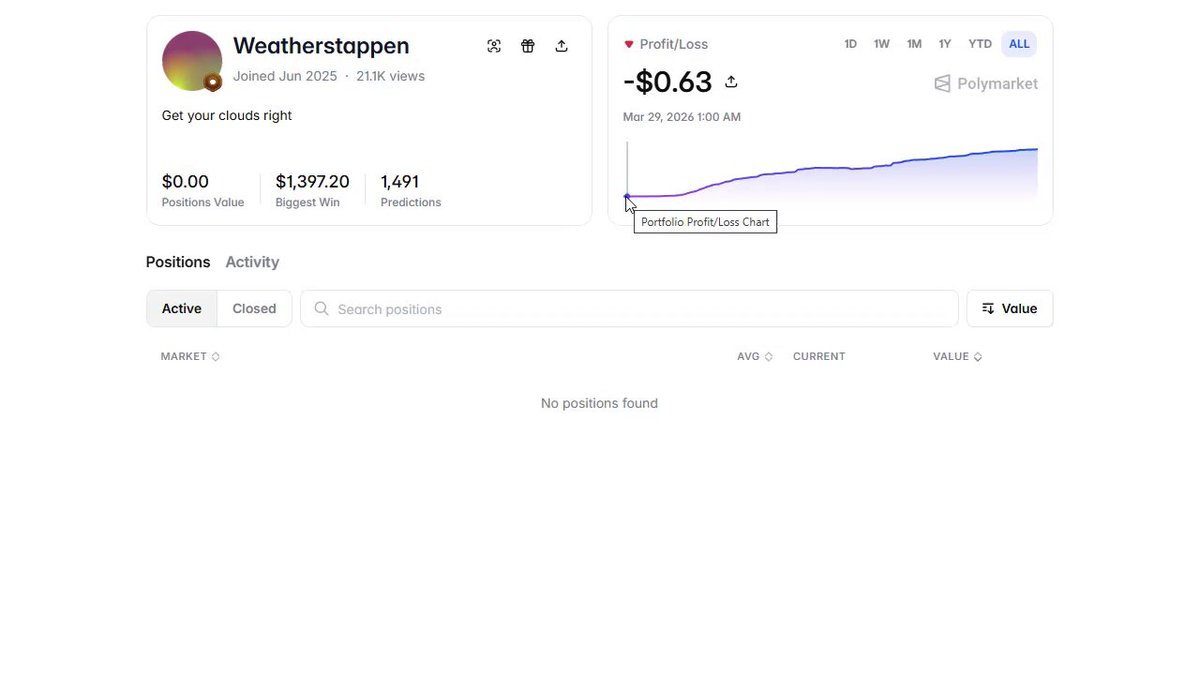Sort by the AVG column header
This screenshot has height=675, width=1200.
(x=755, y=356)
